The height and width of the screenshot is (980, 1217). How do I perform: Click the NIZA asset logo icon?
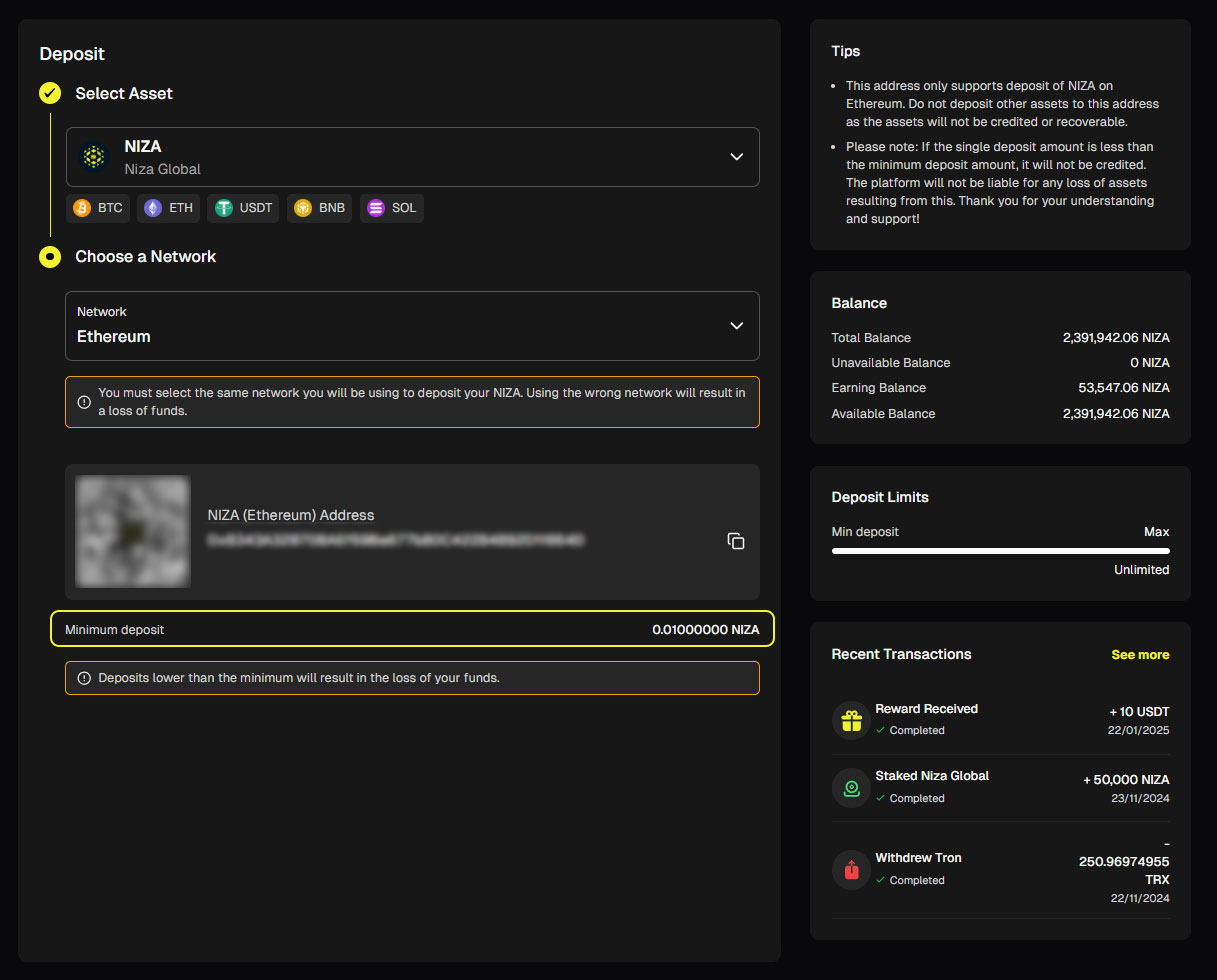(x=94, y=157)
